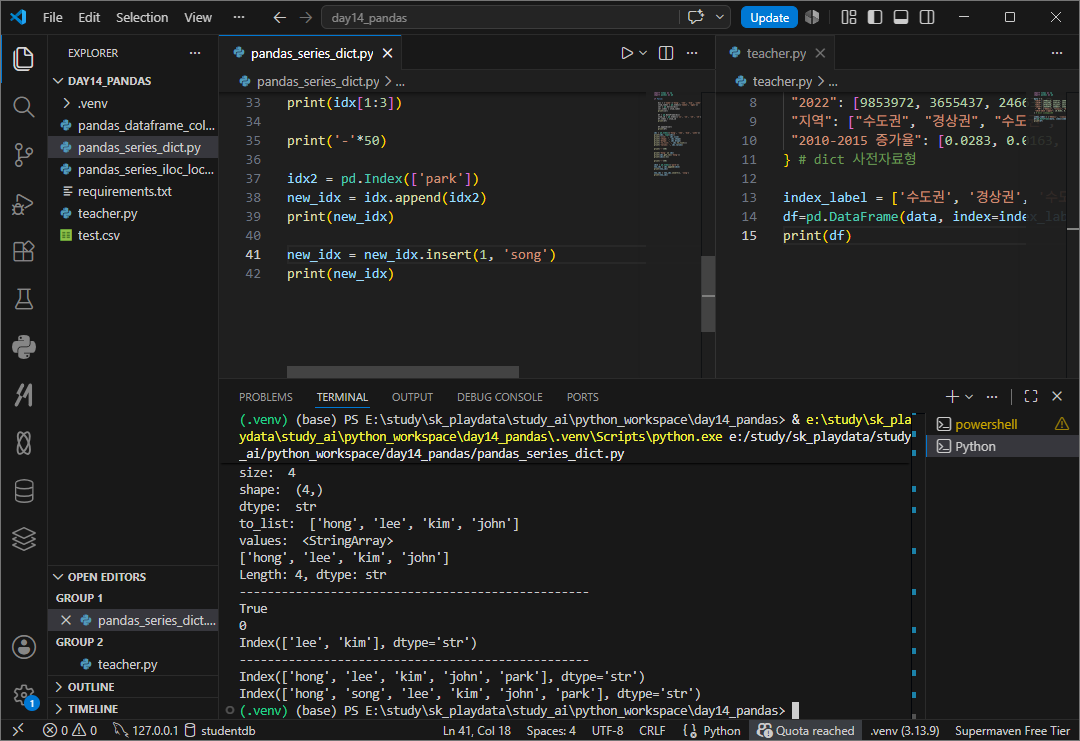Click the editor horizontal scrollbar
1080x741 pixels.
402,372
